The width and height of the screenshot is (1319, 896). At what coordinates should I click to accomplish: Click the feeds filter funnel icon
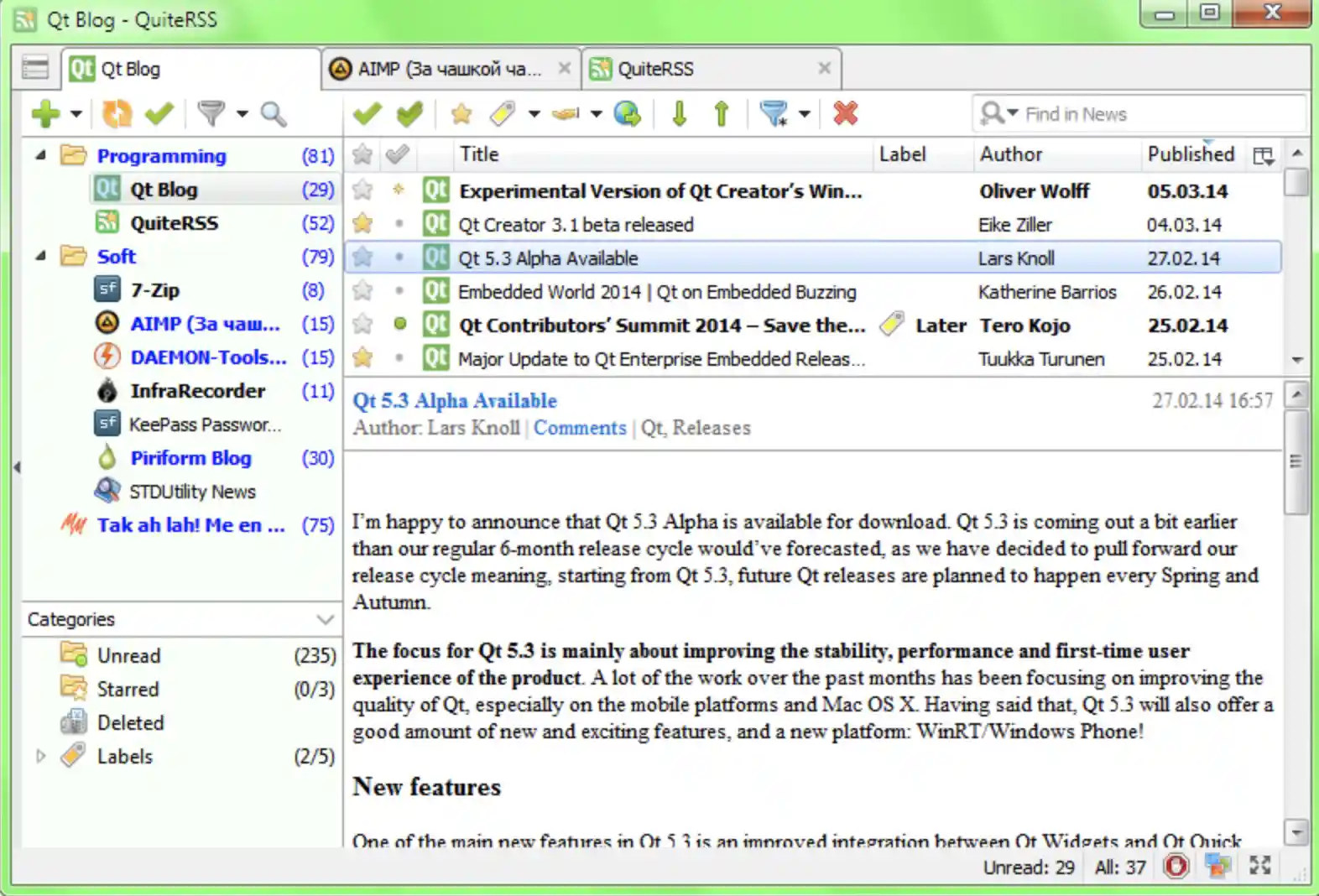click(211, 113)
